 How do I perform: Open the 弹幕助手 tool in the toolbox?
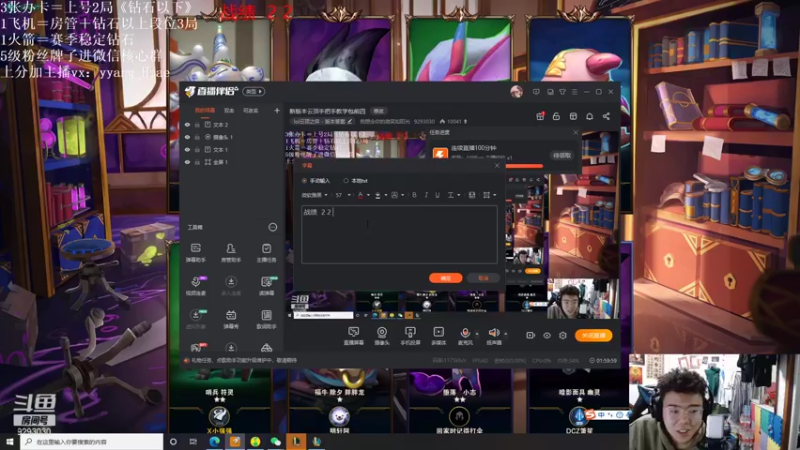pyautogui.click(x=195, y=253)
